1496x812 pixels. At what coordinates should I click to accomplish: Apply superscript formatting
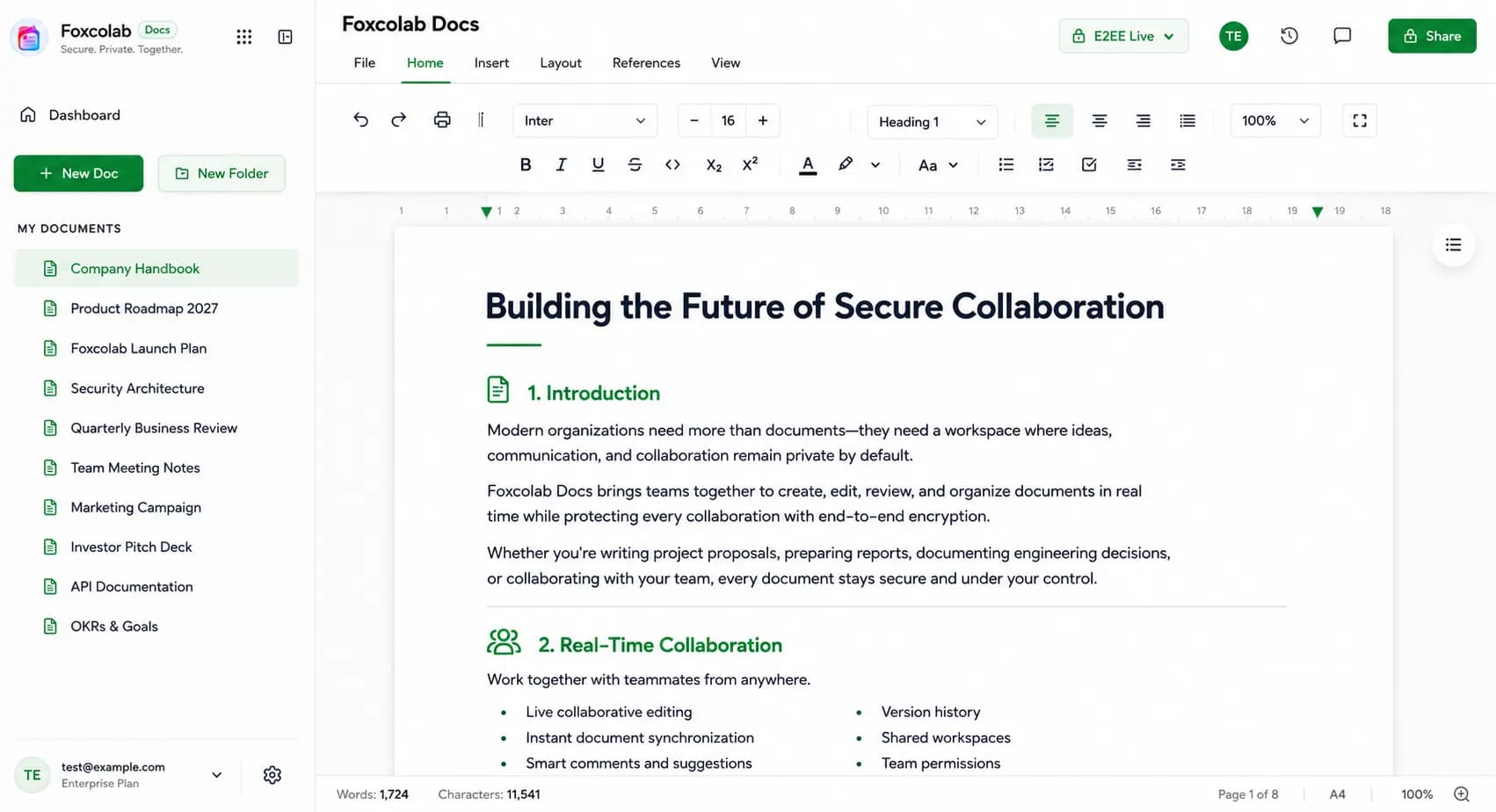point(750,164)
